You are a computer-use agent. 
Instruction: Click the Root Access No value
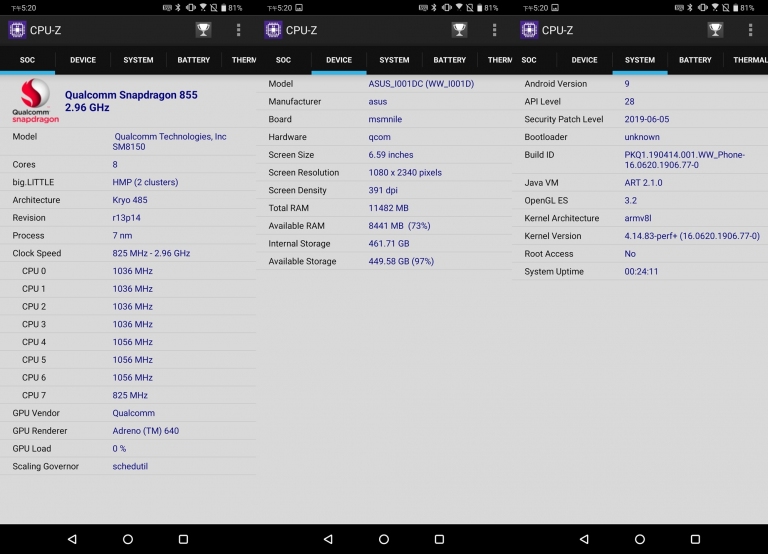coord(630,254)
